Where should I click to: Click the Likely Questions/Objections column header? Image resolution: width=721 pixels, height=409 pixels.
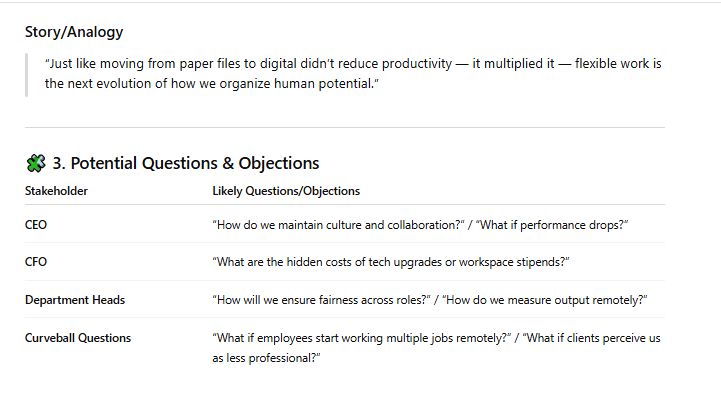(286, 191)
